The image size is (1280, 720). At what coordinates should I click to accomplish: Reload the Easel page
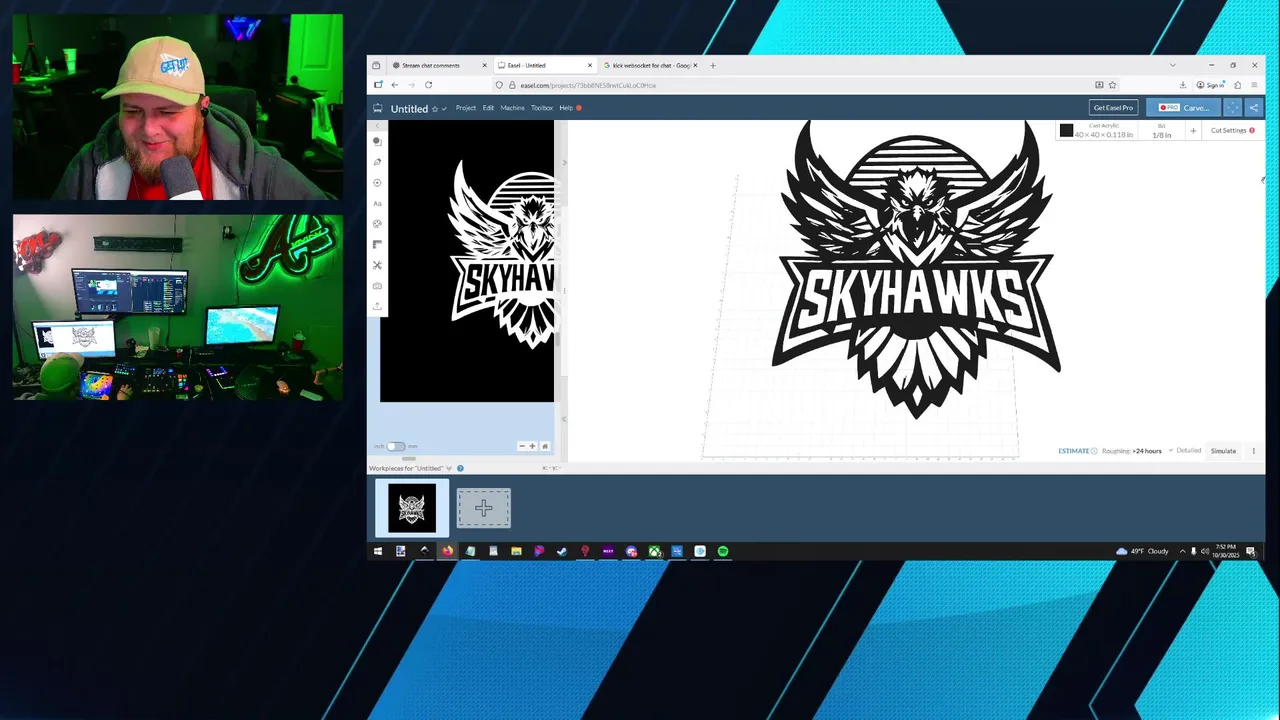pyautogui.click(x=428, y=85)
